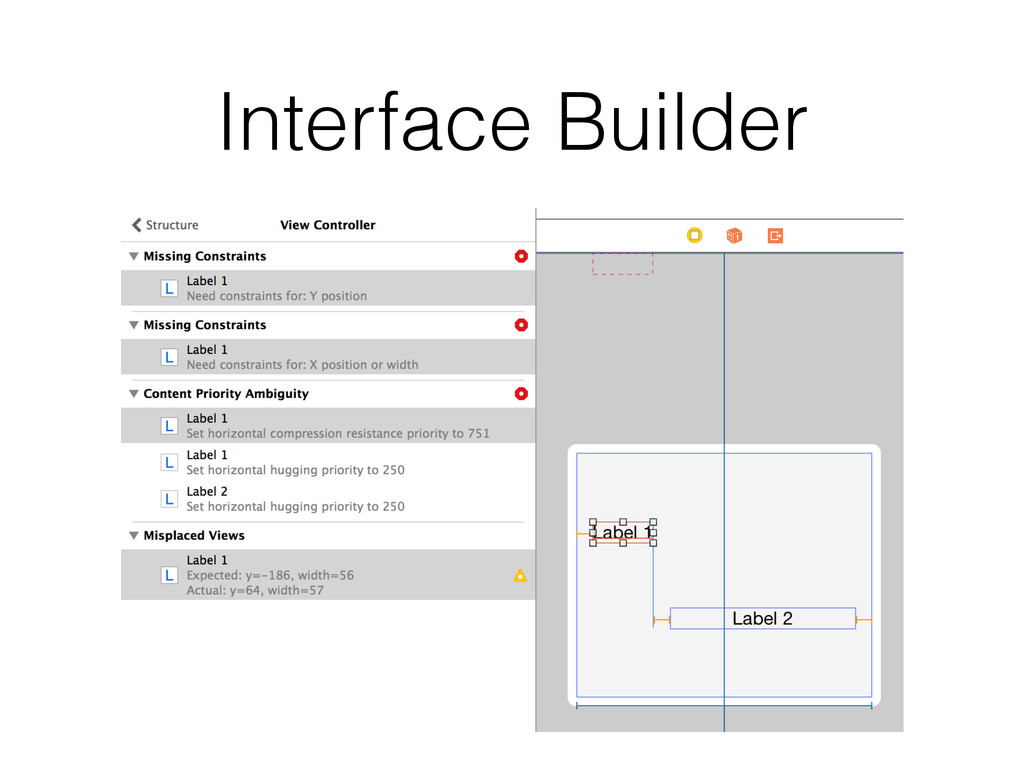Collapse Misplaced Views section
1024x768 pixels.
pos(134,535)
